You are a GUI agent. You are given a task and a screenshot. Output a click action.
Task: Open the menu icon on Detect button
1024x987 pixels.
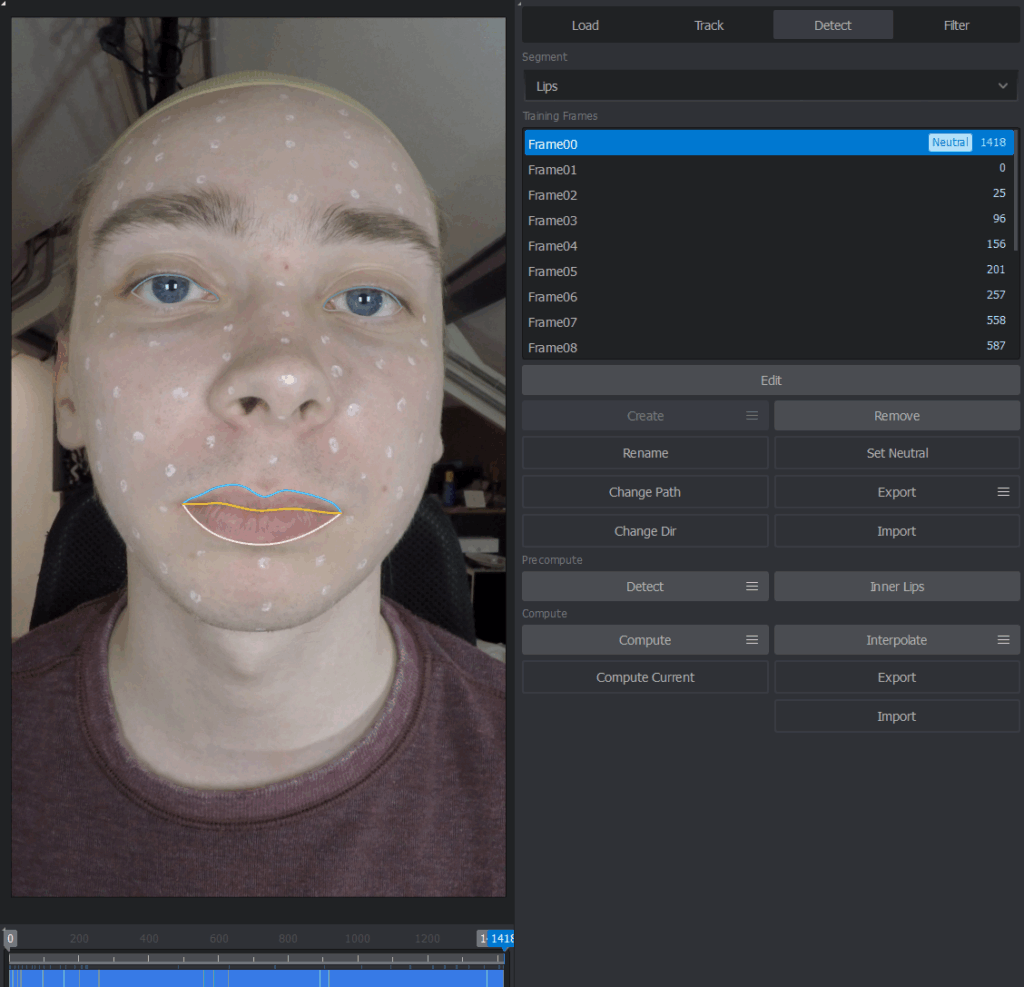click(x=752, y=587)
